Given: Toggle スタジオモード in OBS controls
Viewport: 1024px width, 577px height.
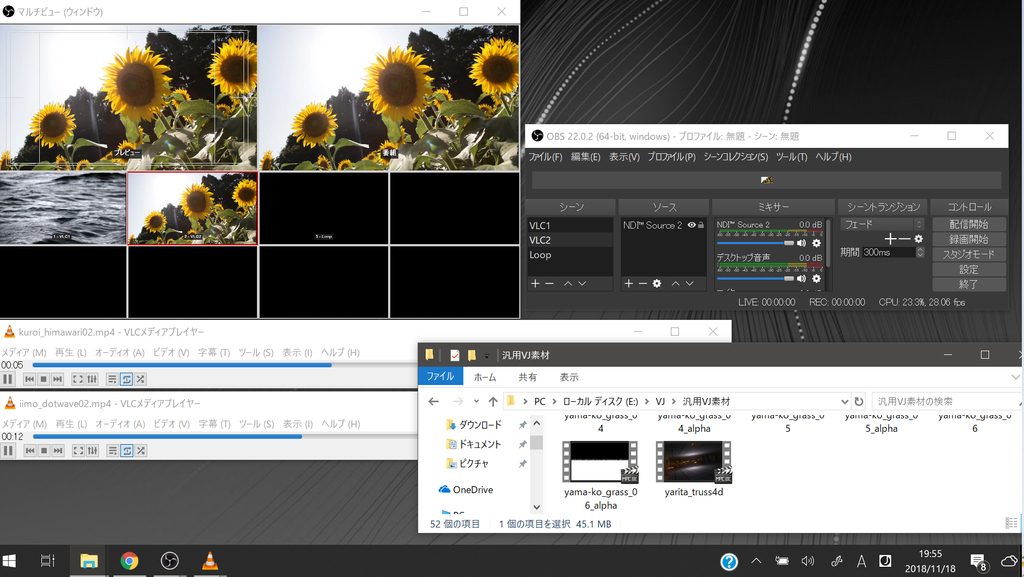Looking at the screenshot, I should 968,255.
